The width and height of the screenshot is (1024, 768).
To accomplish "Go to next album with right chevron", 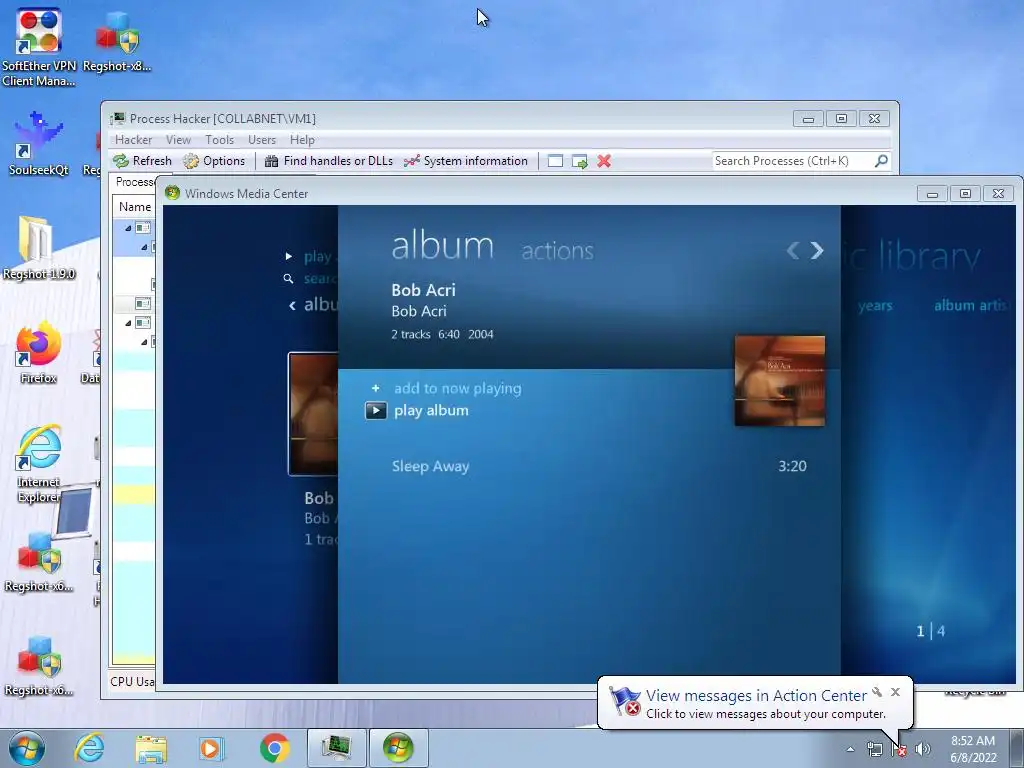I will (817, 250).
